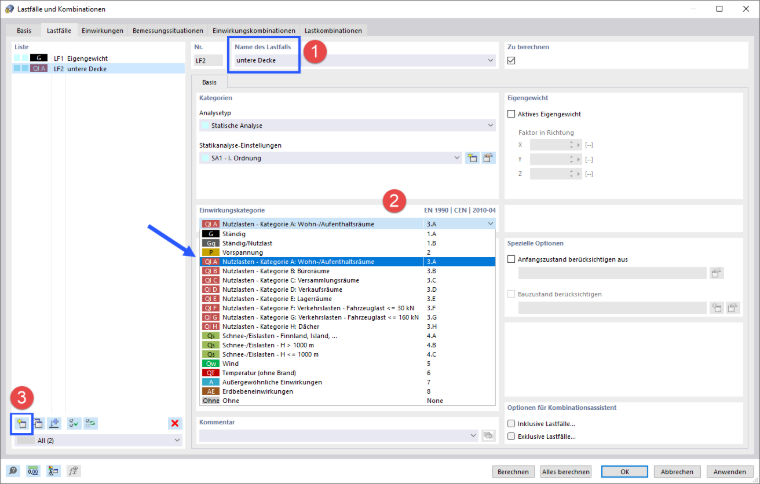Click the third bottom-left toolbar icon beside units
The image size is (760, 484).
[x=53, y=471]
